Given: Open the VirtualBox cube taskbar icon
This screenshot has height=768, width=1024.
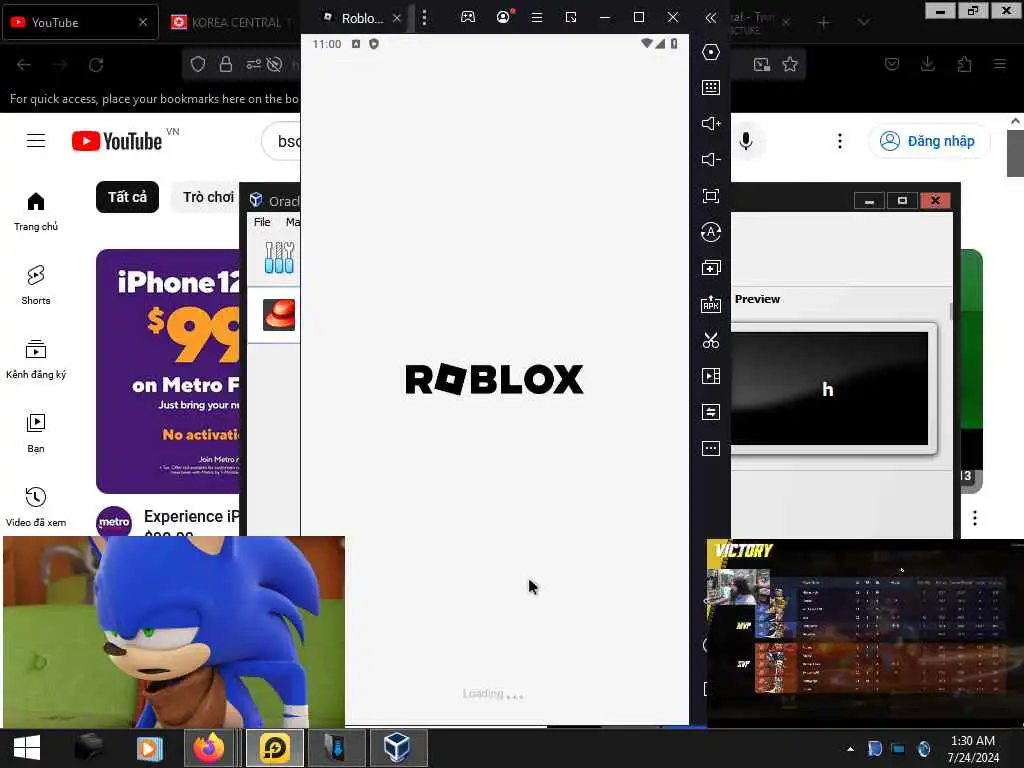Looking at the screenshot, I should tap(398, 748).
